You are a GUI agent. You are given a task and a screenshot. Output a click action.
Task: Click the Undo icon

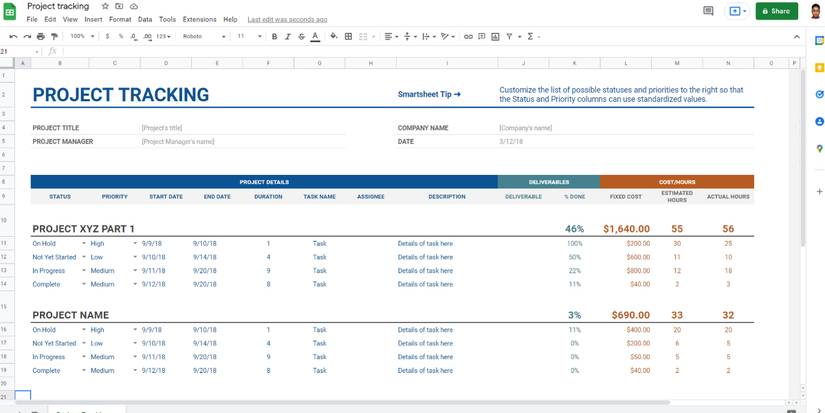(x=13, y=37)
